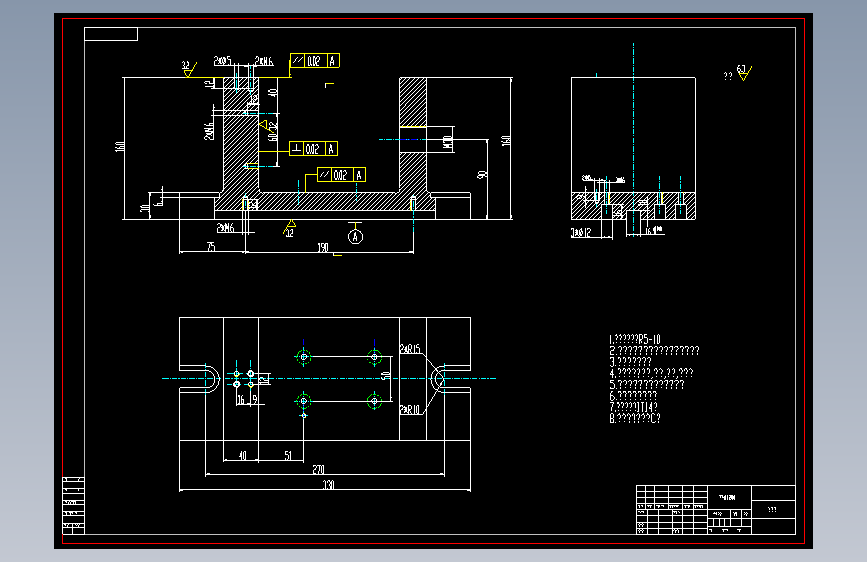Screen dimensions: 867x562
Task: Click the 2xΦ5 hole callout
Action: point(222,60)
